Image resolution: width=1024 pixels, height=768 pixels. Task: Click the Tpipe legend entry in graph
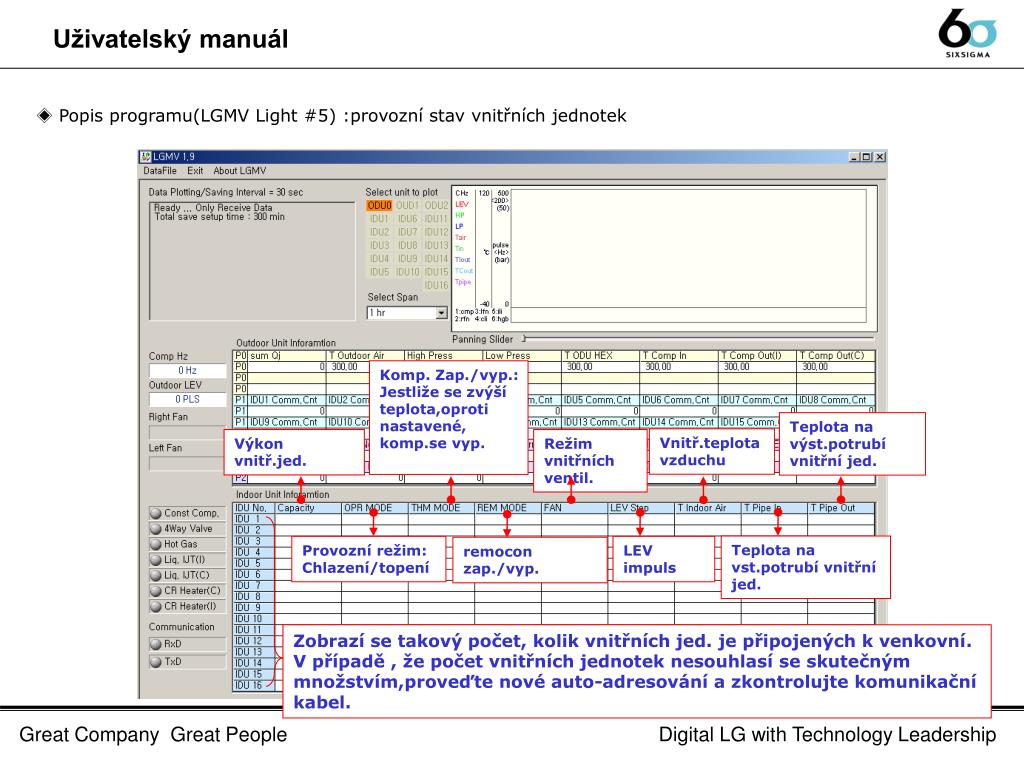click(x=463, y=282)
